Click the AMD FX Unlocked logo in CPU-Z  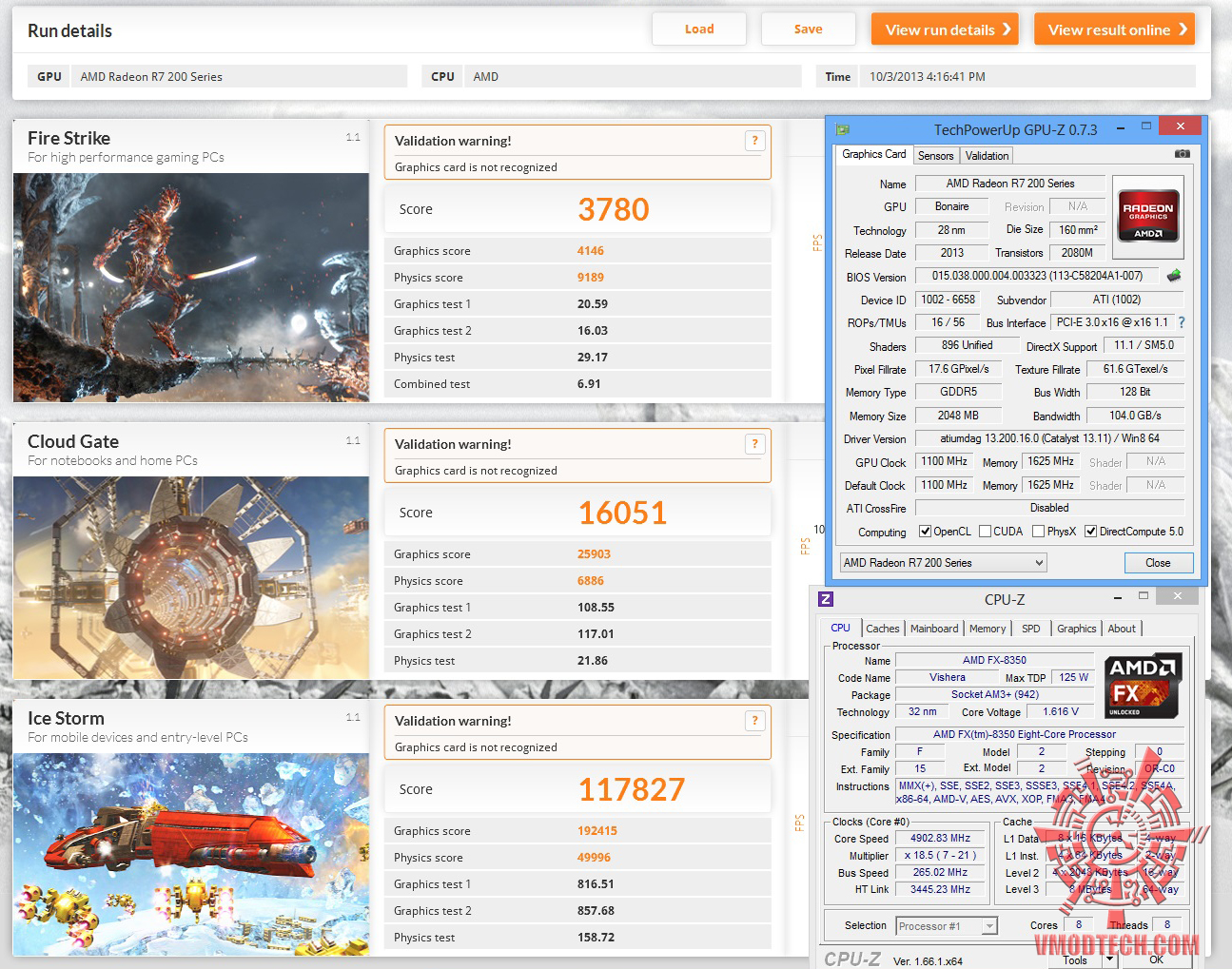coord(1143,685)
